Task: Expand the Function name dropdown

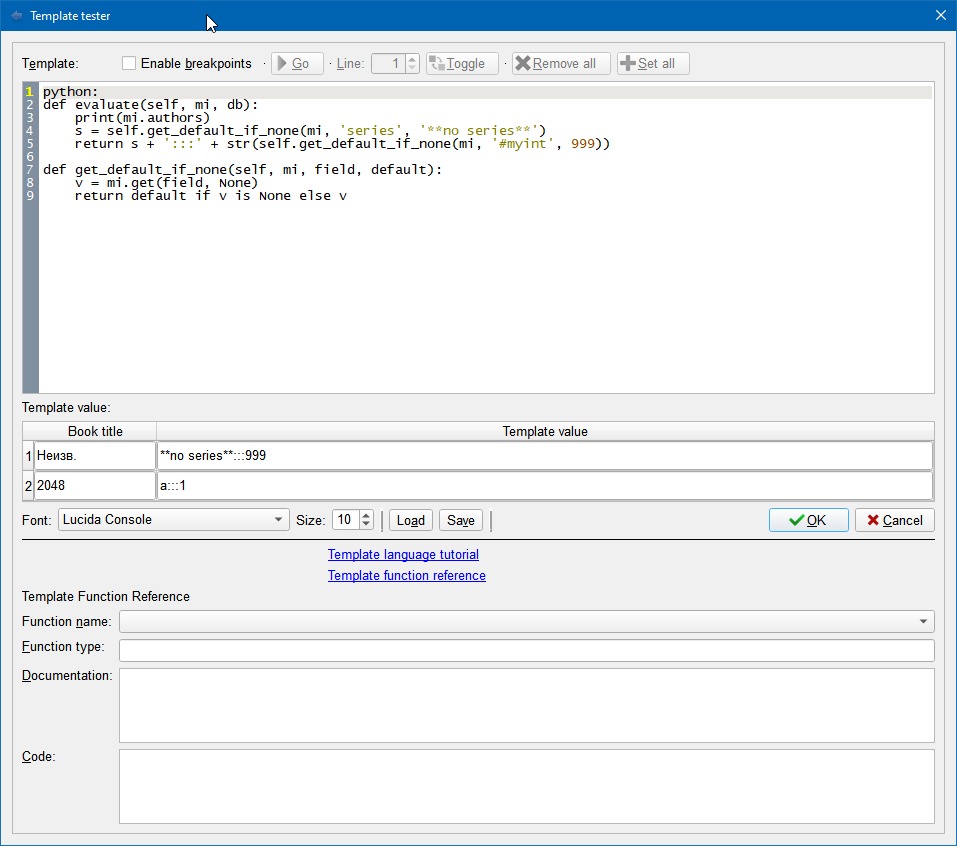Action: (922, 622)
